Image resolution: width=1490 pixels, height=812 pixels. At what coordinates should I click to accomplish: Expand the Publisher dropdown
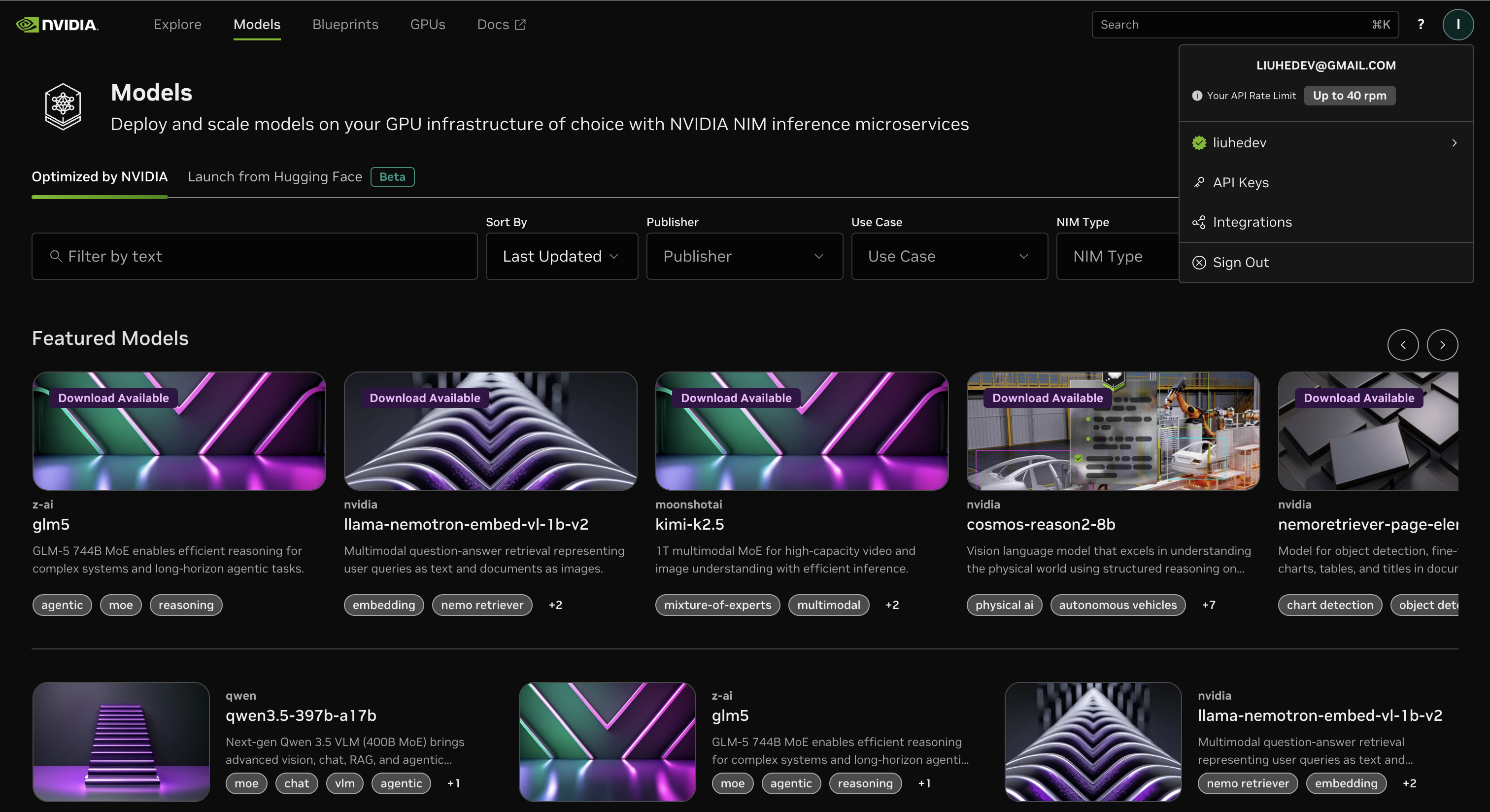[744, 256]
